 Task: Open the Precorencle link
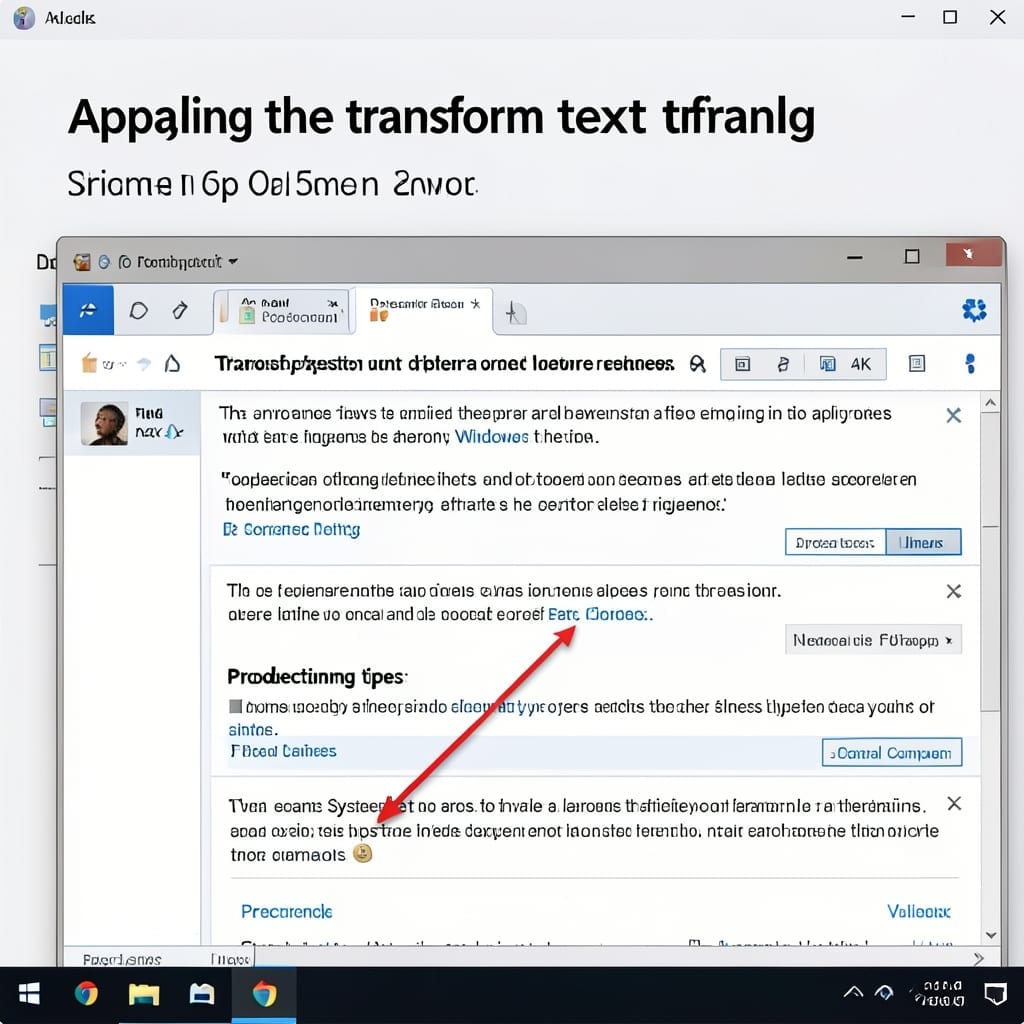pyautogui.click(x=287, y=912)
